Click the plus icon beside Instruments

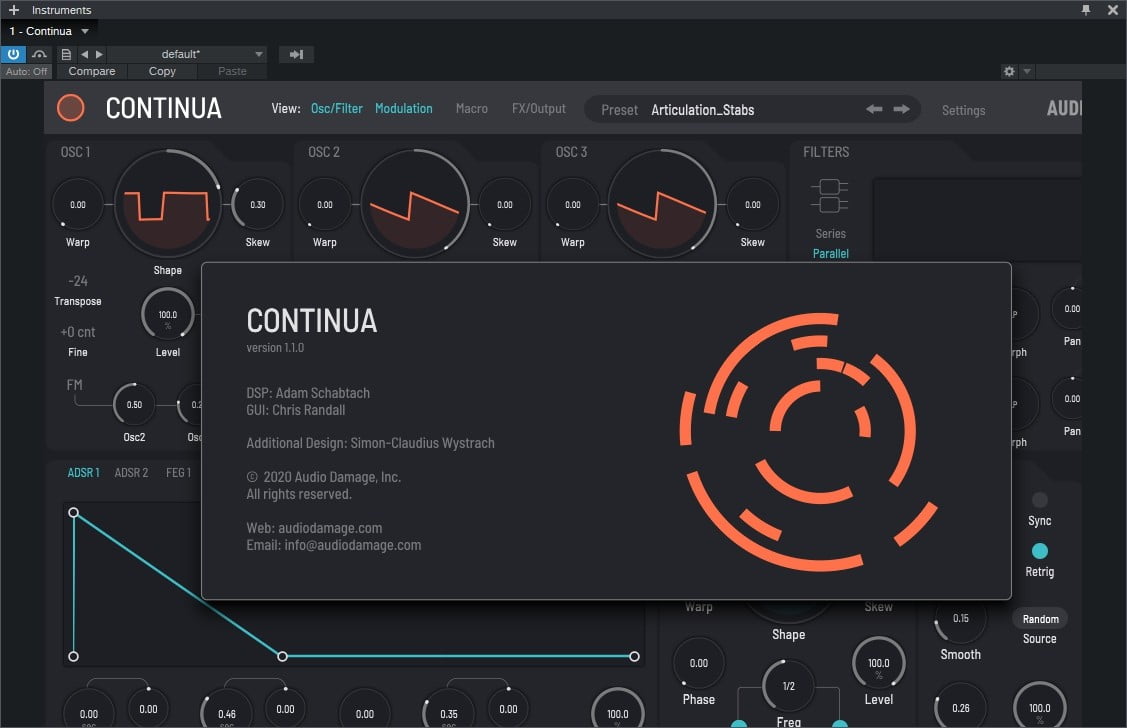pos(14,10)
